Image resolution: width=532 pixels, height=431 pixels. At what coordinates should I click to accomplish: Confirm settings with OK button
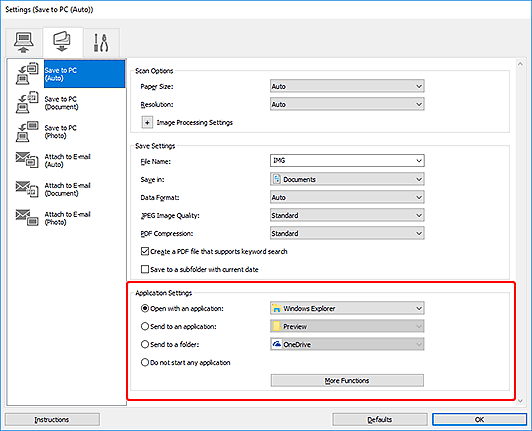[x=479, y=419]
